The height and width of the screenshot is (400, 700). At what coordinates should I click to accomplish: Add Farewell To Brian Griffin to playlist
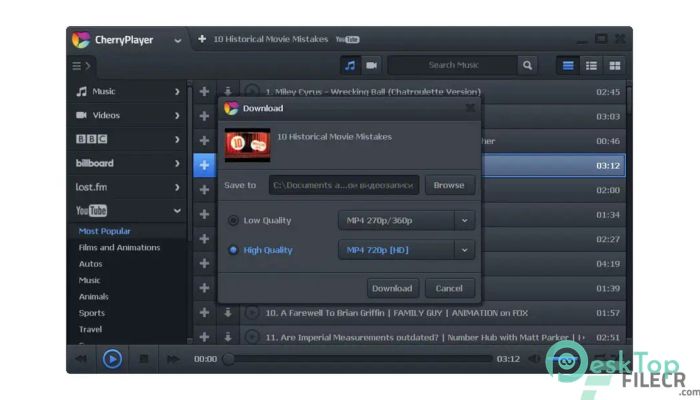click(x=204, y=312)
